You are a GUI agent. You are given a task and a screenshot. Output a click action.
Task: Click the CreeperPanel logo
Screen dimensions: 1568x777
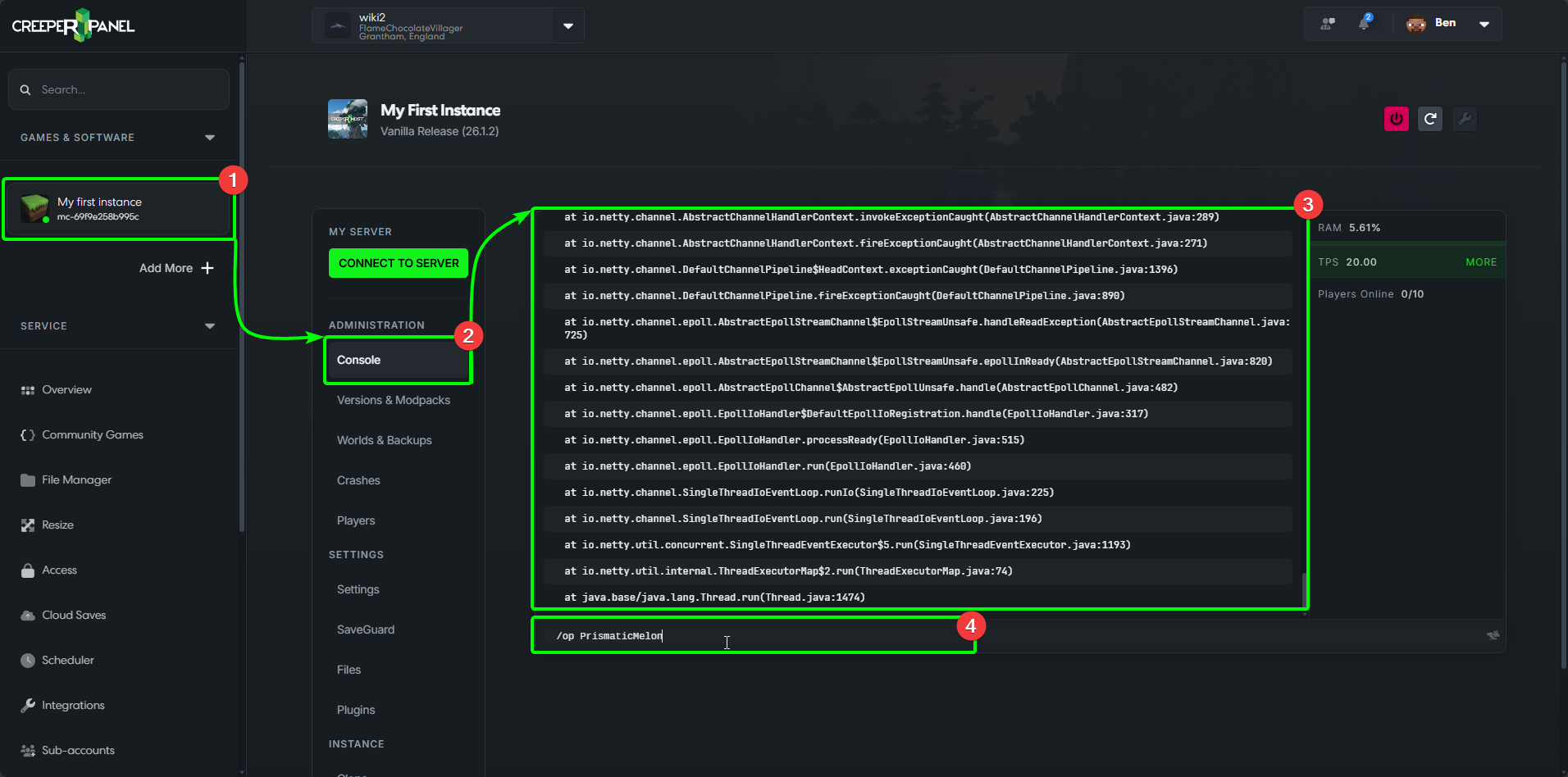[x=73, y=25]
